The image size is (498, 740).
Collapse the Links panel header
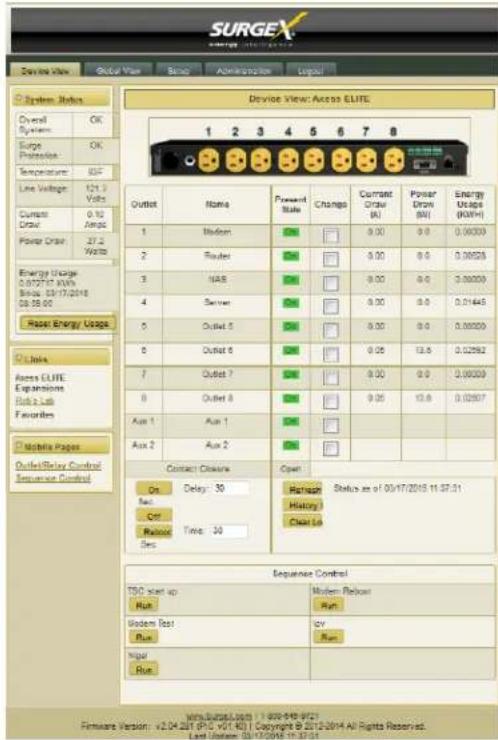point(61,359)
